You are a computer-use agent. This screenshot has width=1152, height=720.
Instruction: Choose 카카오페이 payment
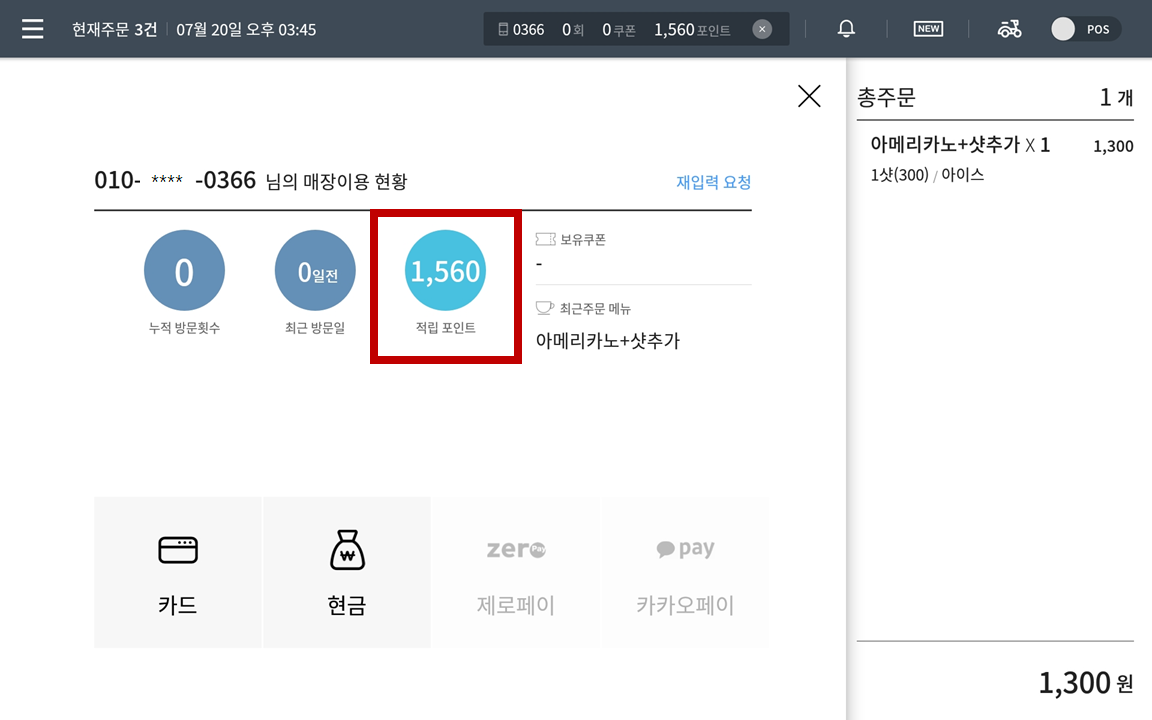[685, 572]
